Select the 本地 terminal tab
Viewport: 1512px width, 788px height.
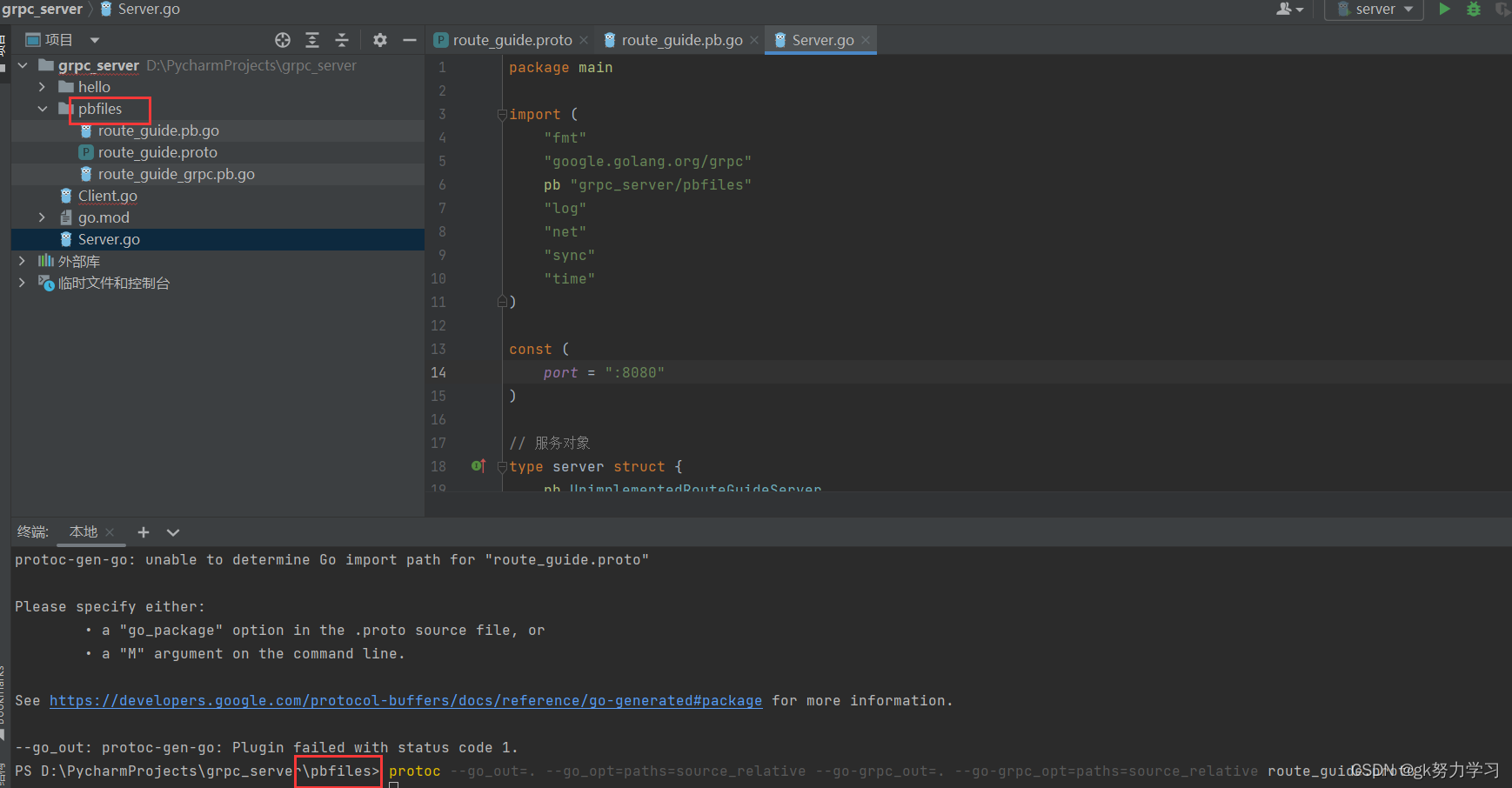click(x=84, y=531)
